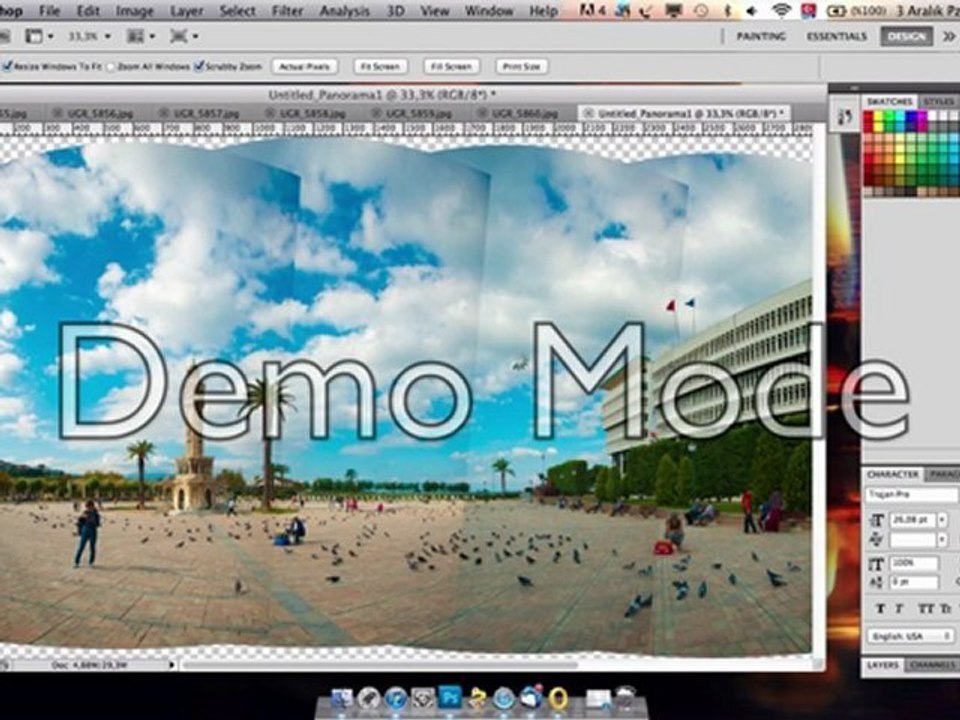
Task: Switch to the Channels panel tab
Action: pyautogui.click(x=932, y=664)
